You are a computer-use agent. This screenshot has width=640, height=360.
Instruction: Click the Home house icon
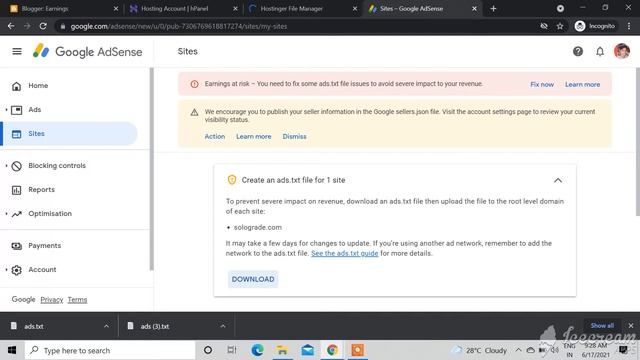point(16,86)
